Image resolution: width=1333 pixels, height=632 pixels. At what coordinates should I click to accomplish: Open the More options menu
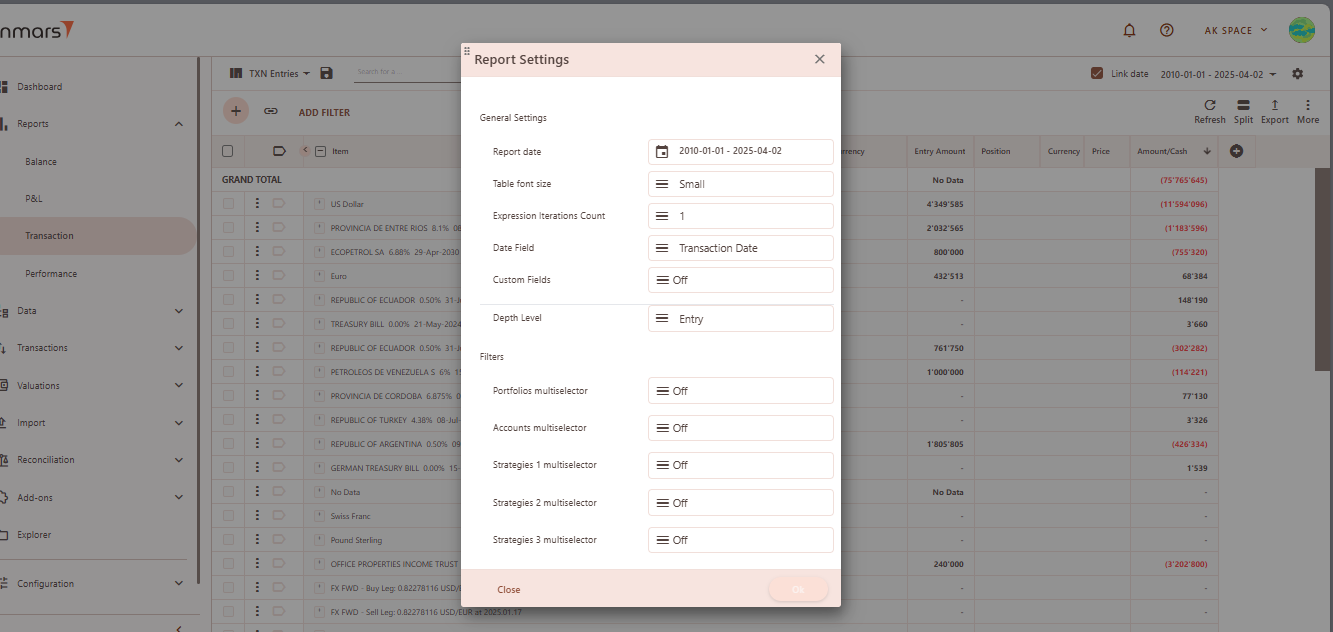pos(1308,111)
